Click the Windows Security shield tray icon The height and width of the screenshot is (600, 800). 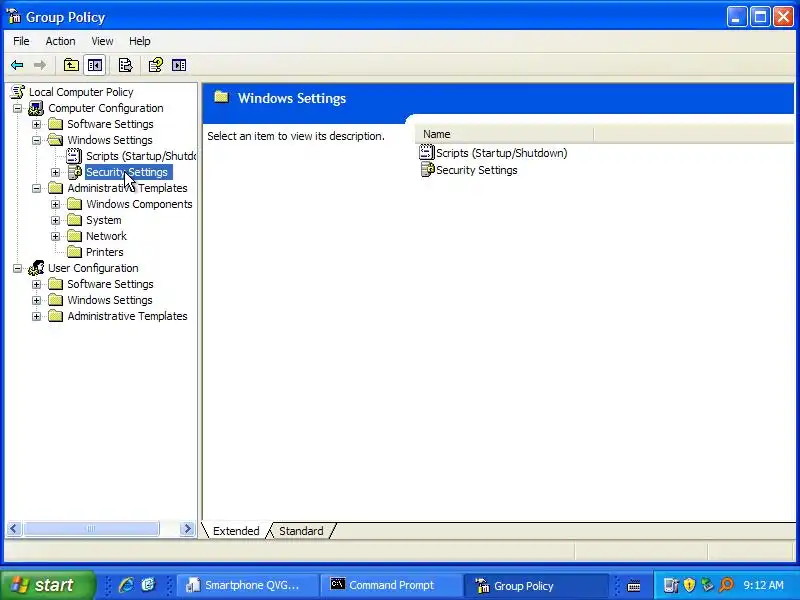[689, 585]
